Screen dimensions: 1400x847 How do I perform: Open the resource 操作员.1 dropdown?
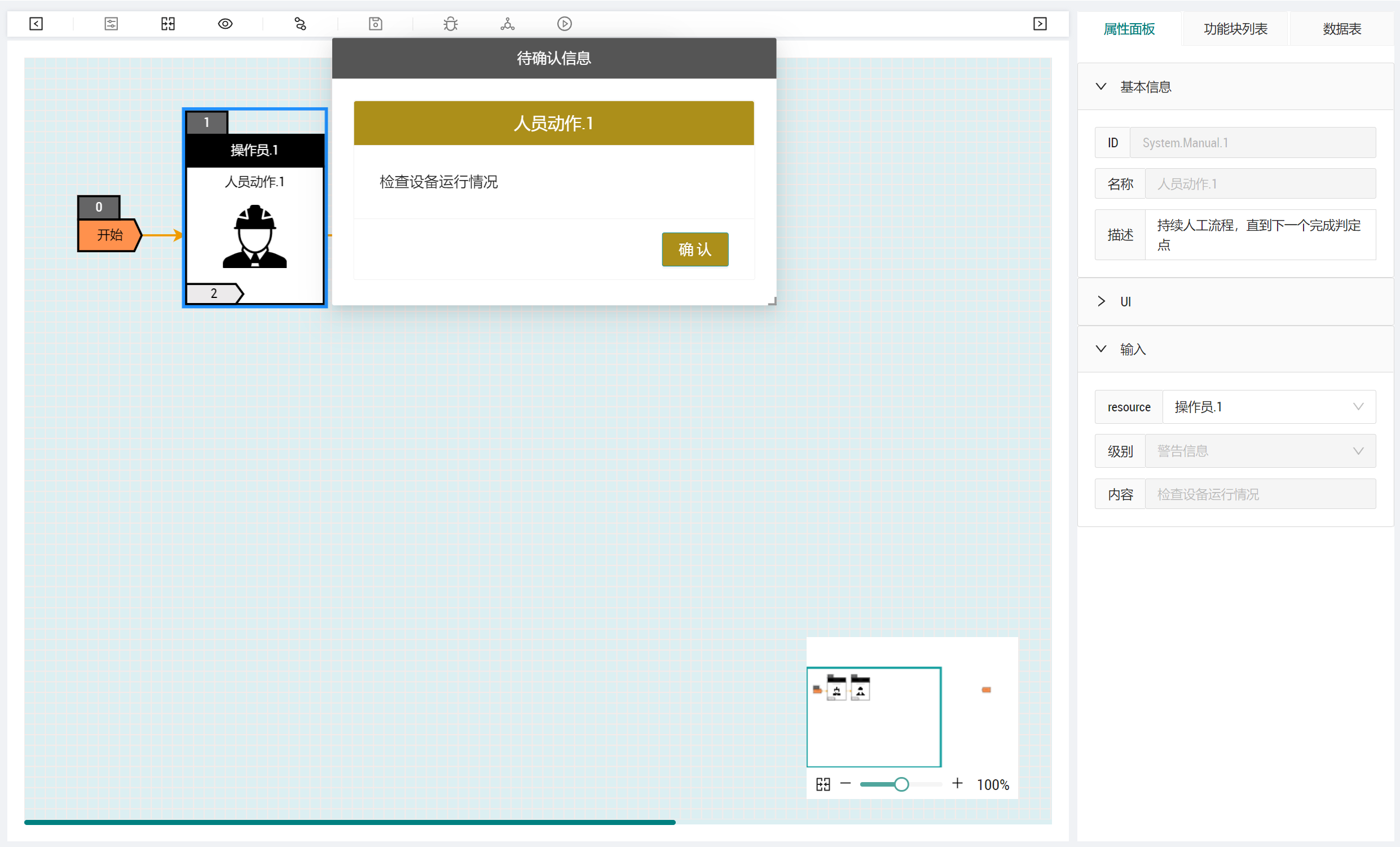[x=1268, y=407]
